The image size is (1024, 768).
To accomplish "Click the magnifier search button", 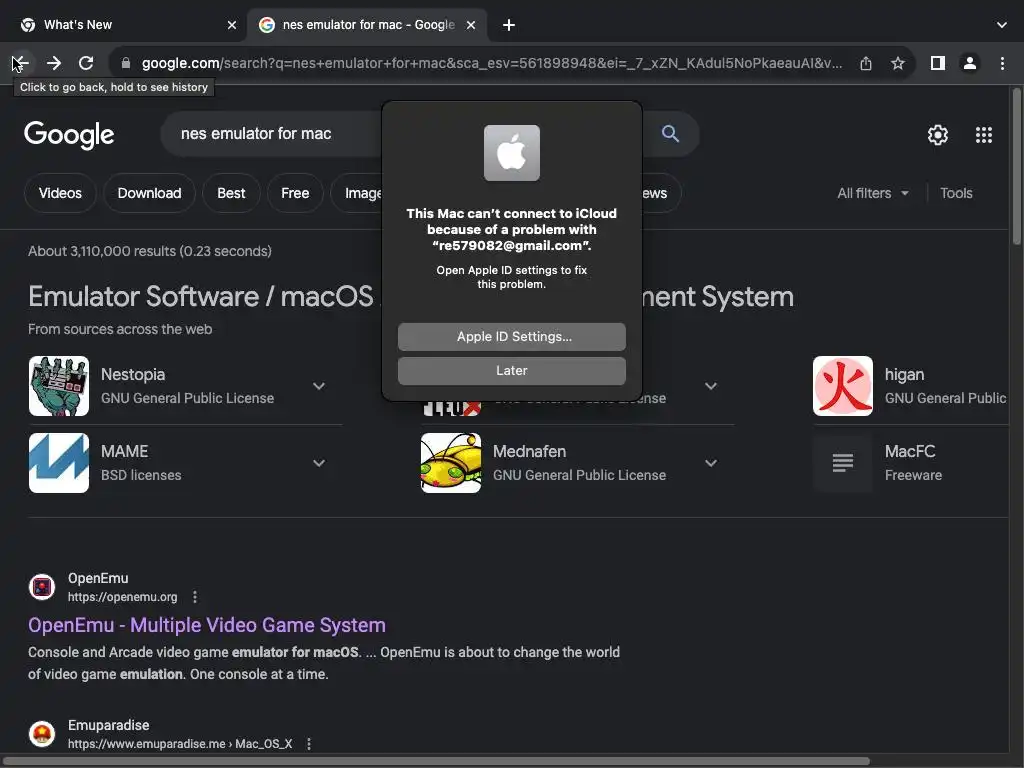I will 670,134.
